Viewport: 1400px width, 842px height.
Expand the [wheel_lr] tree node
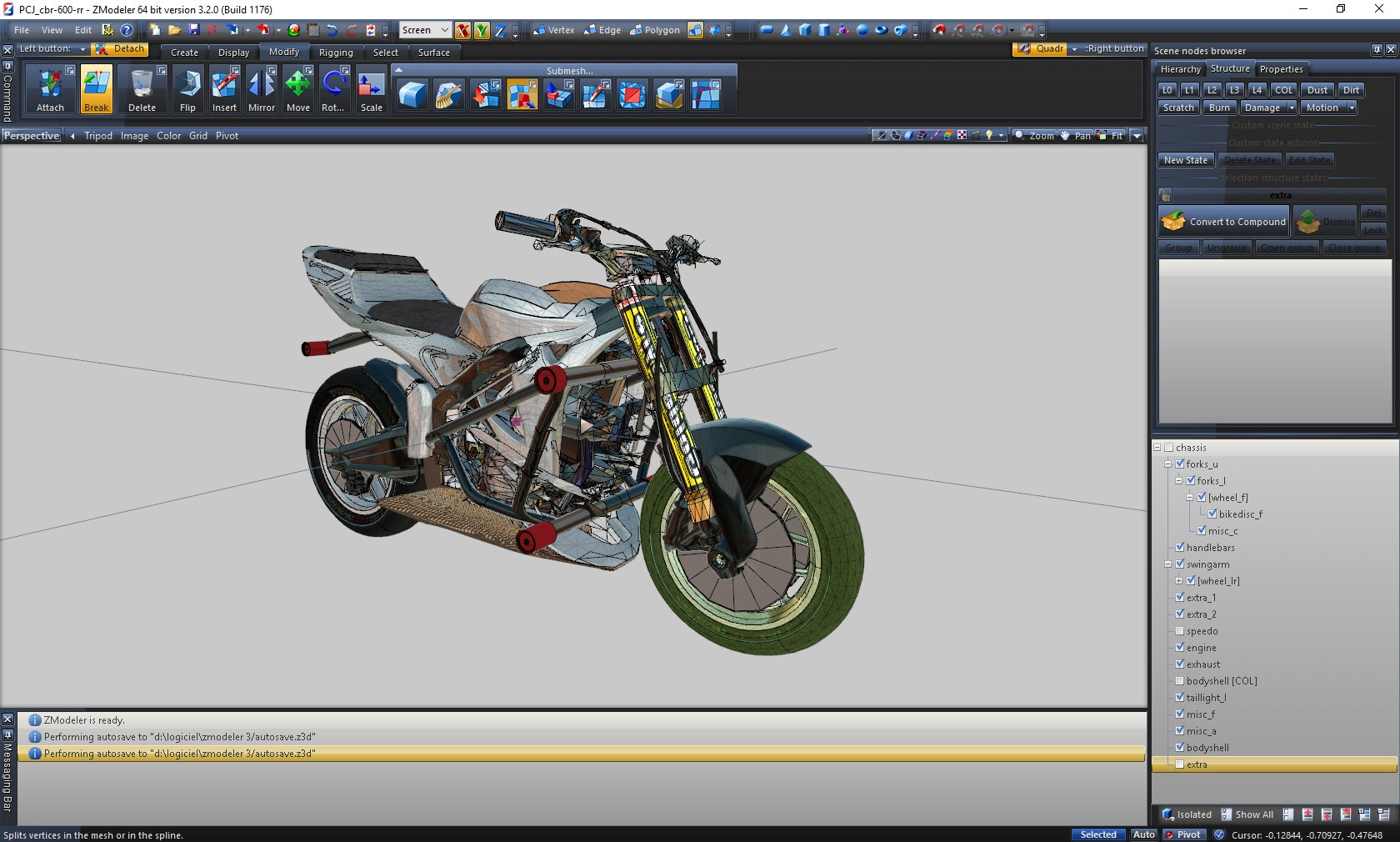pyautogui.click(x=1179, y=581)
